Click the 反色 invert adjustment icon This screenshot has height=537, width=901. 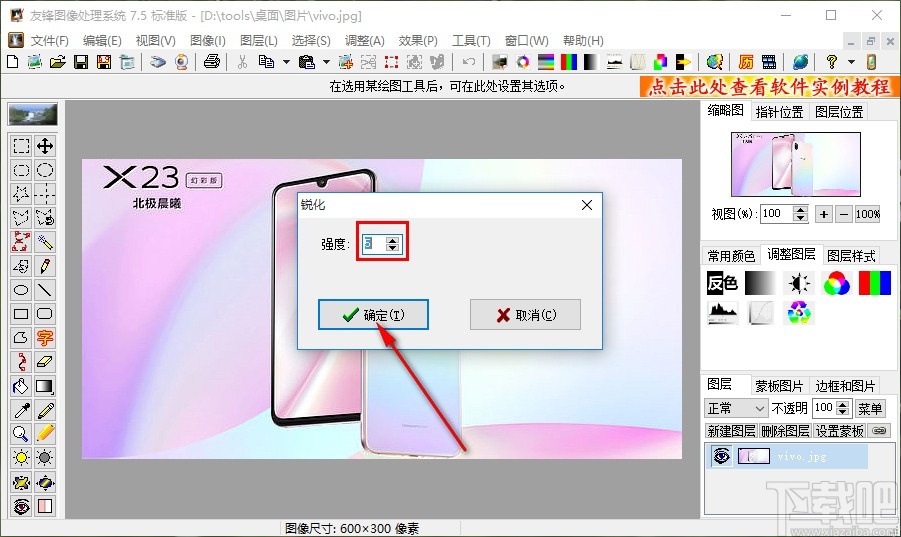coord(722,283)
